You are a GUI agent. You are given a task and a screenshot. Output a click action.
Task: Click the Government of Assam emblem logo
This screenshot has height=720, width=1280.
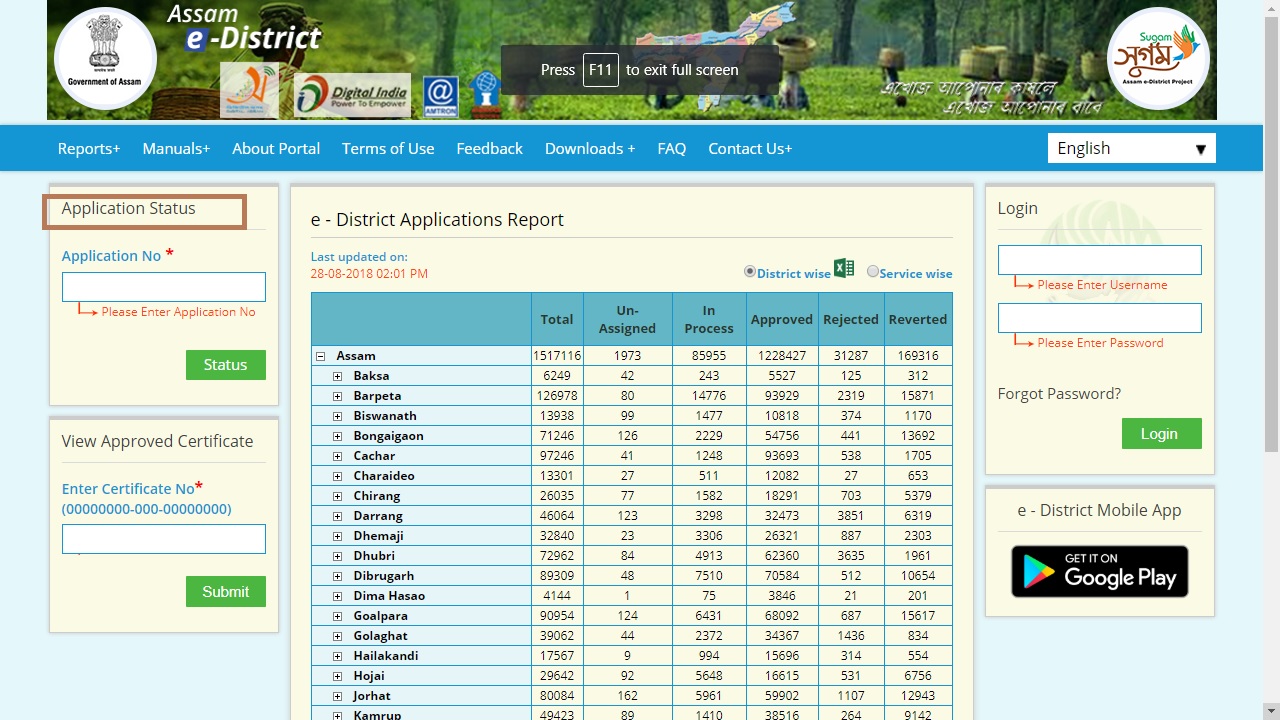(x=105, y=58)
